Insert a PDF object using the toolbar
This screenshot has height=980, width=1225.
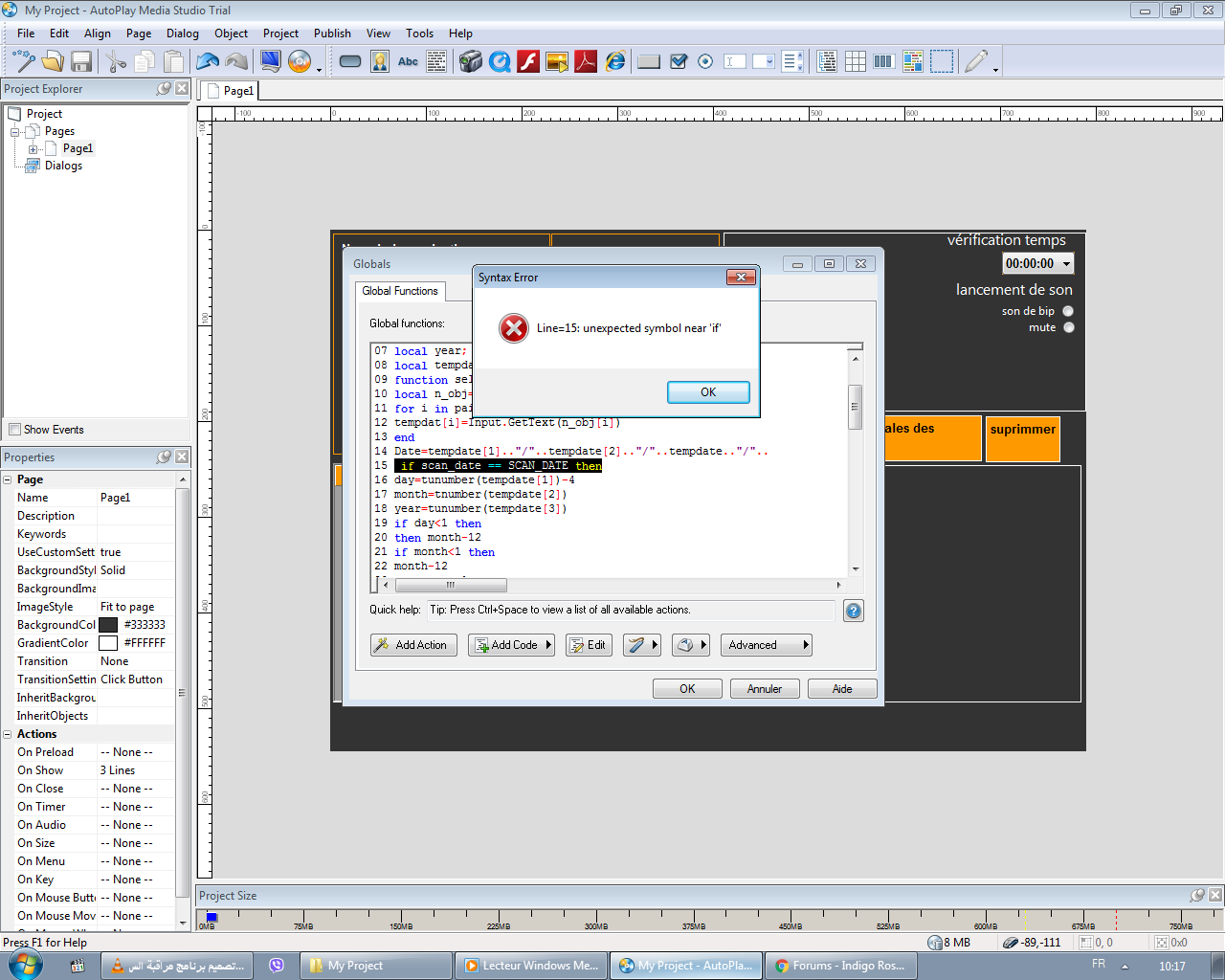(x=585, y=60)
